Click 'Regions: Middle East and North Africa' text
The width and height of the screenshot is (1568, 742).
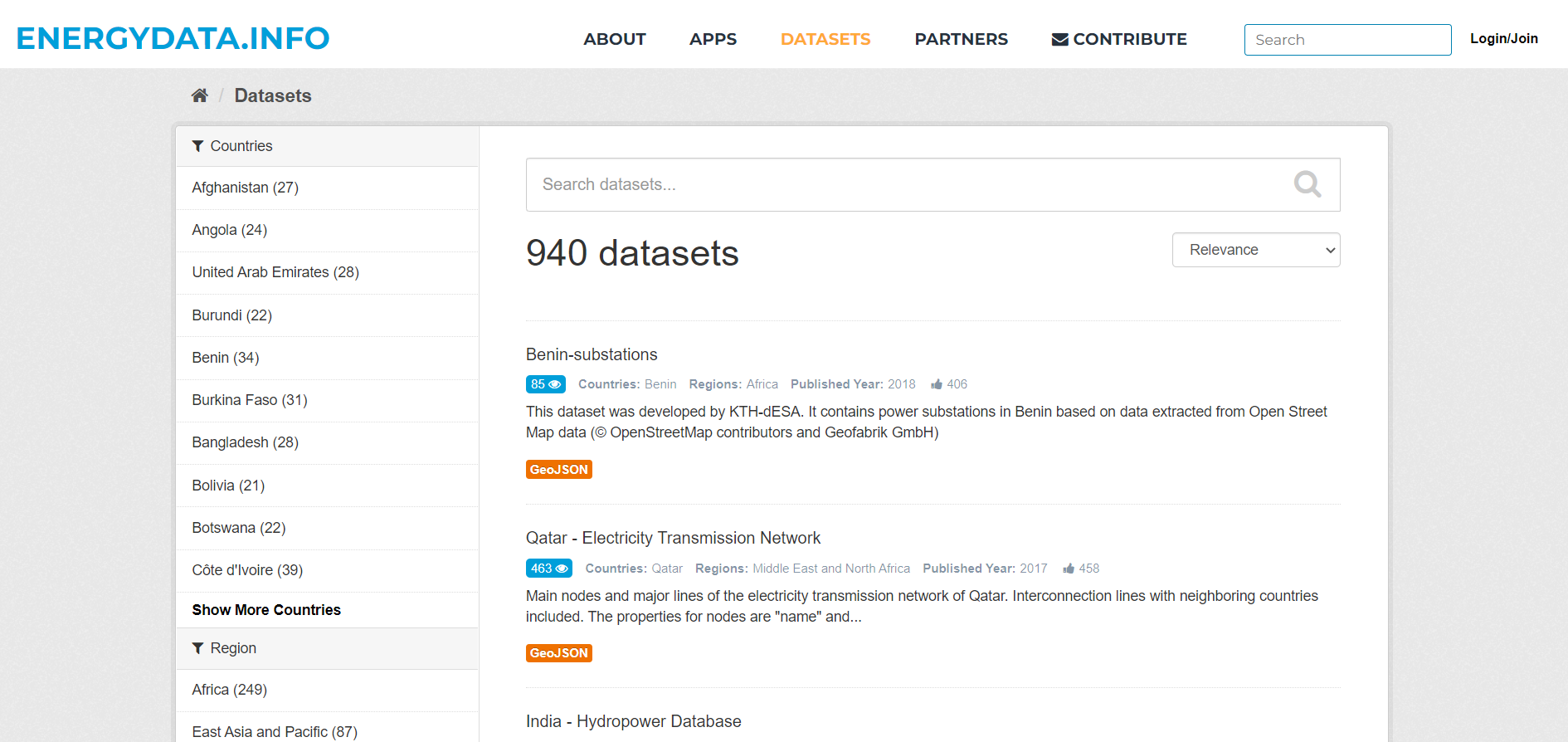tap(802, 569)
